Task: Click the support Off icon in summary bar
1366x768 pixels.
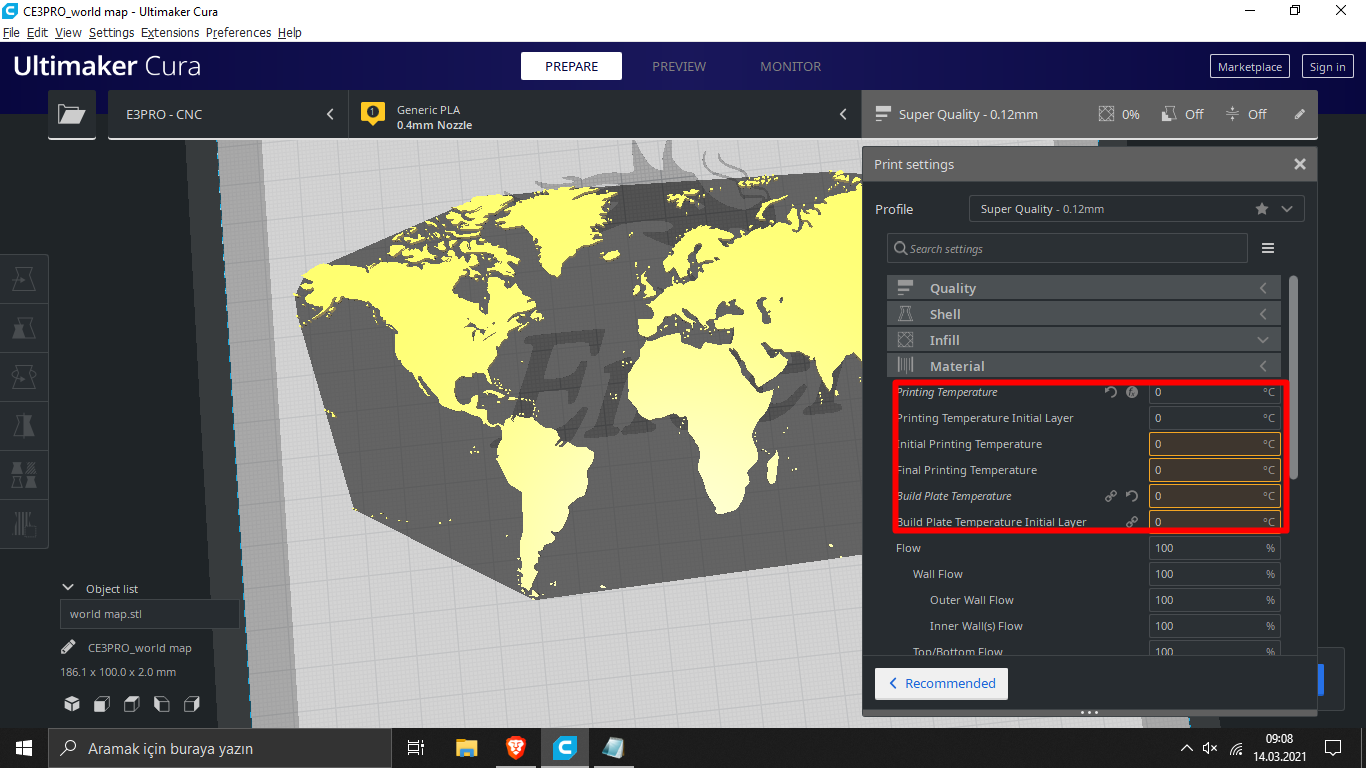Action: [1168, 114]
